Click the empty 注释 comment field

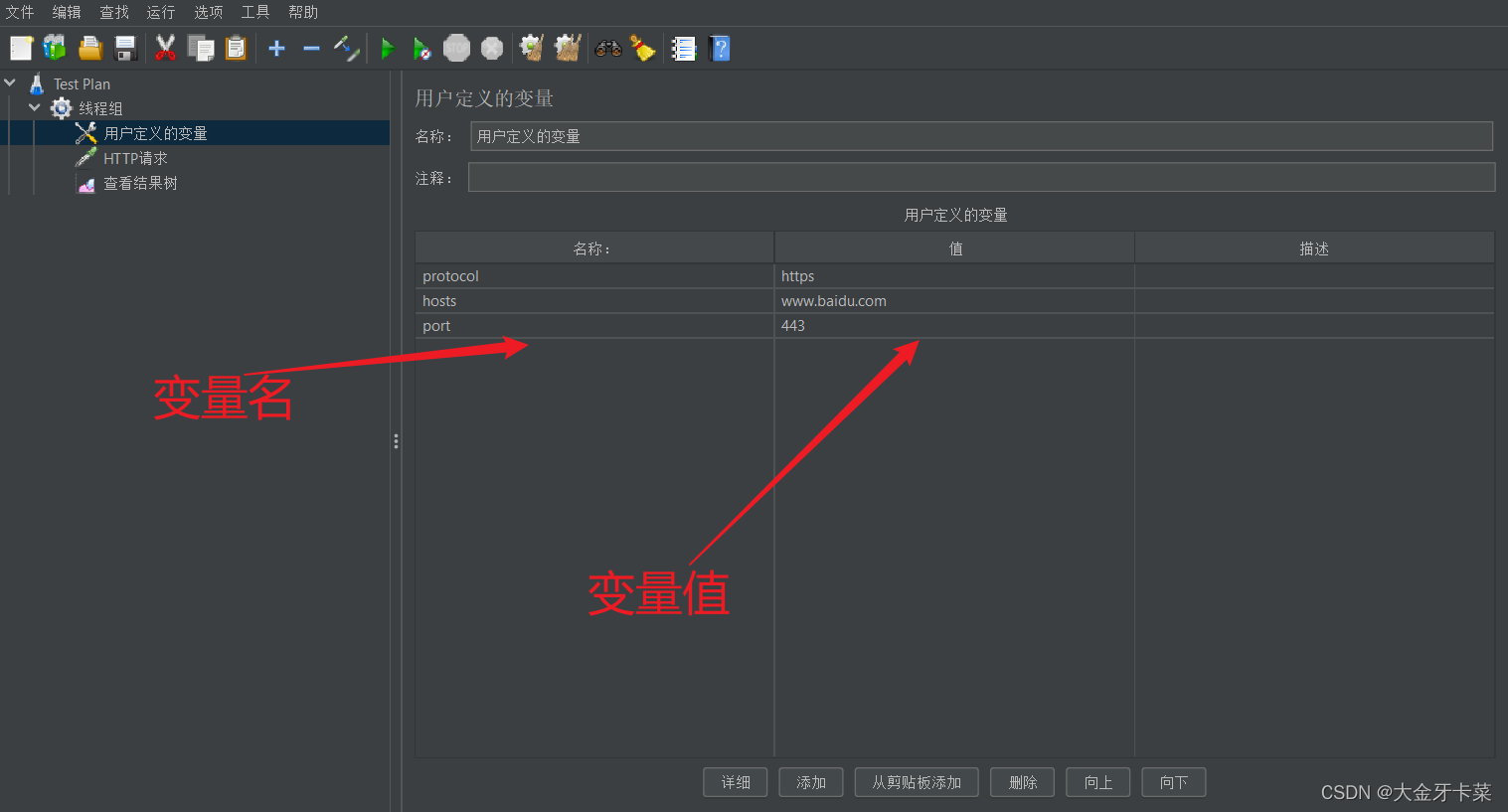(x=982, y=178)
